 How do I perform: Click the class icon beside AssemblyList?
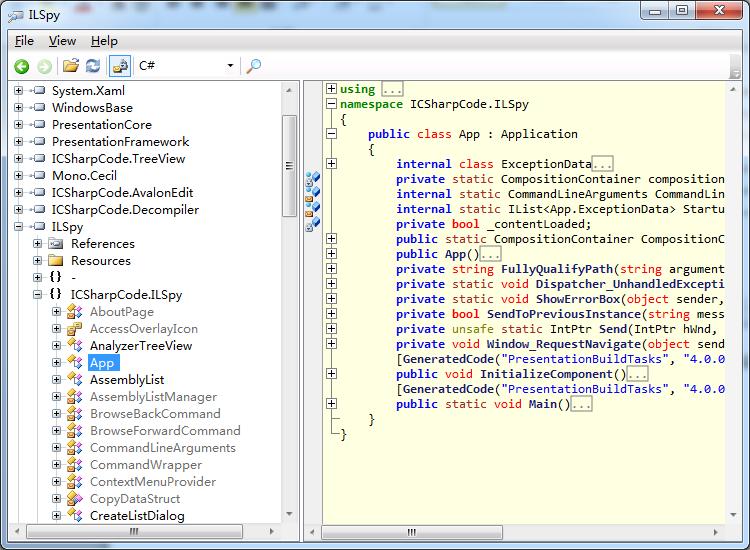74,380
